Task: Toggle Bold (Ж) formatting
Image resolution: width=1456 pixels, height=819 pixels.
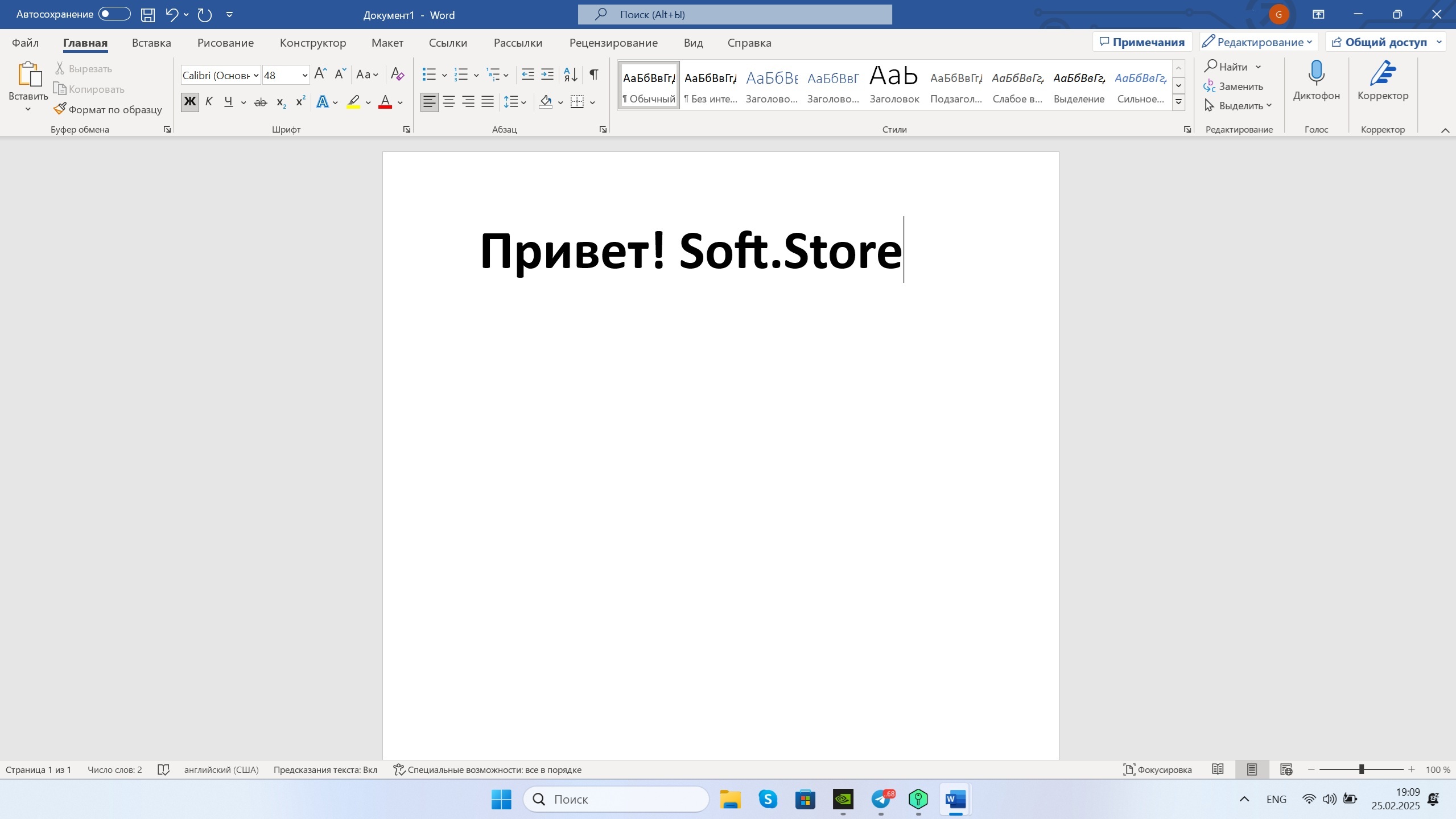Action: (x=190, y=102)
